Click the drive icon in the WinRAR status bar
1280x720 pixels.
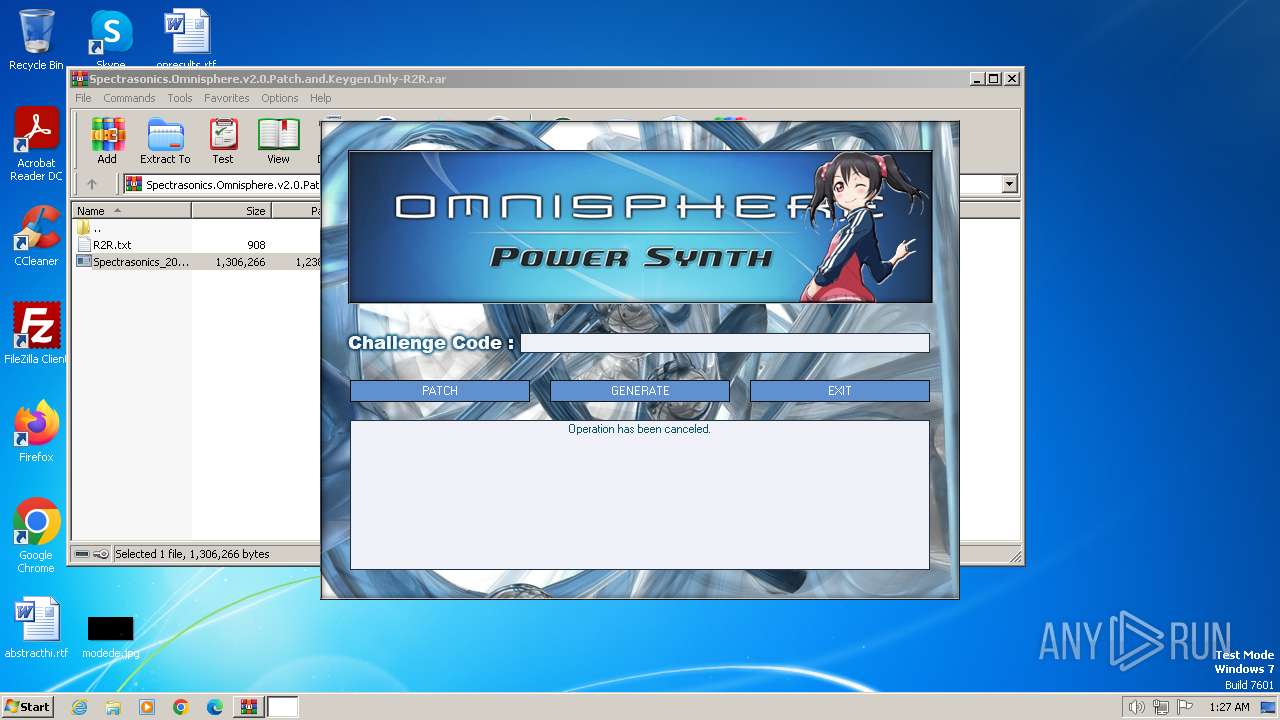[82, 554]
